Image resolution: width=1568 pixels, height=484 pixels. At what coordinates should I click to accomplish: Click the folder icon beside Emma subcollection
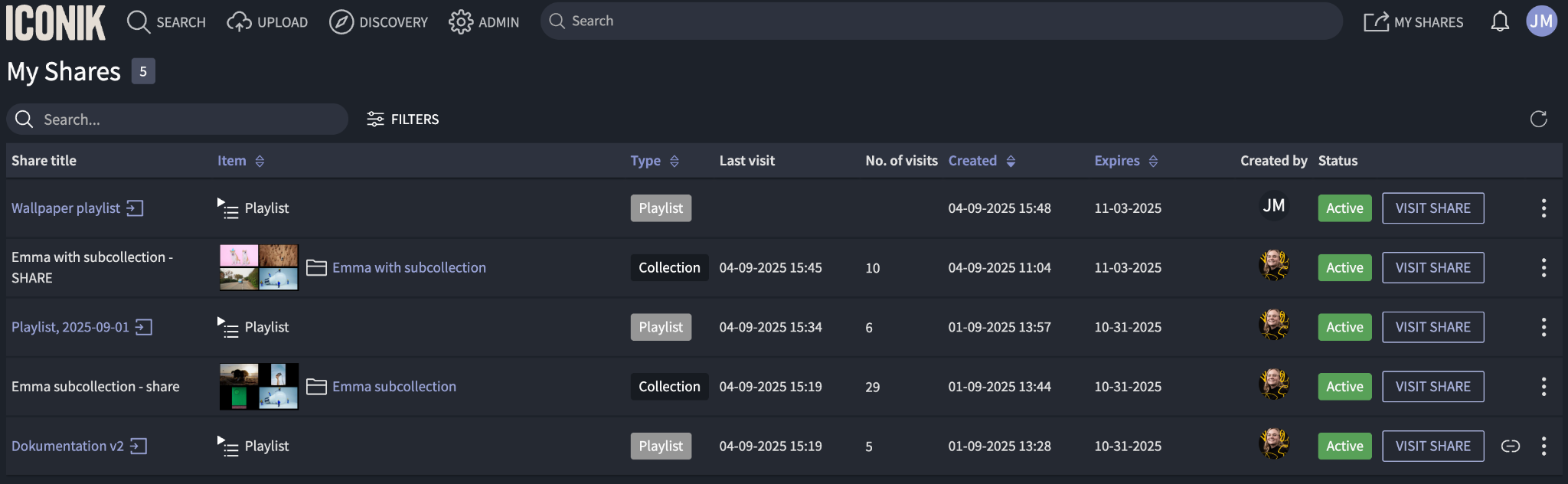pos(316,387)
